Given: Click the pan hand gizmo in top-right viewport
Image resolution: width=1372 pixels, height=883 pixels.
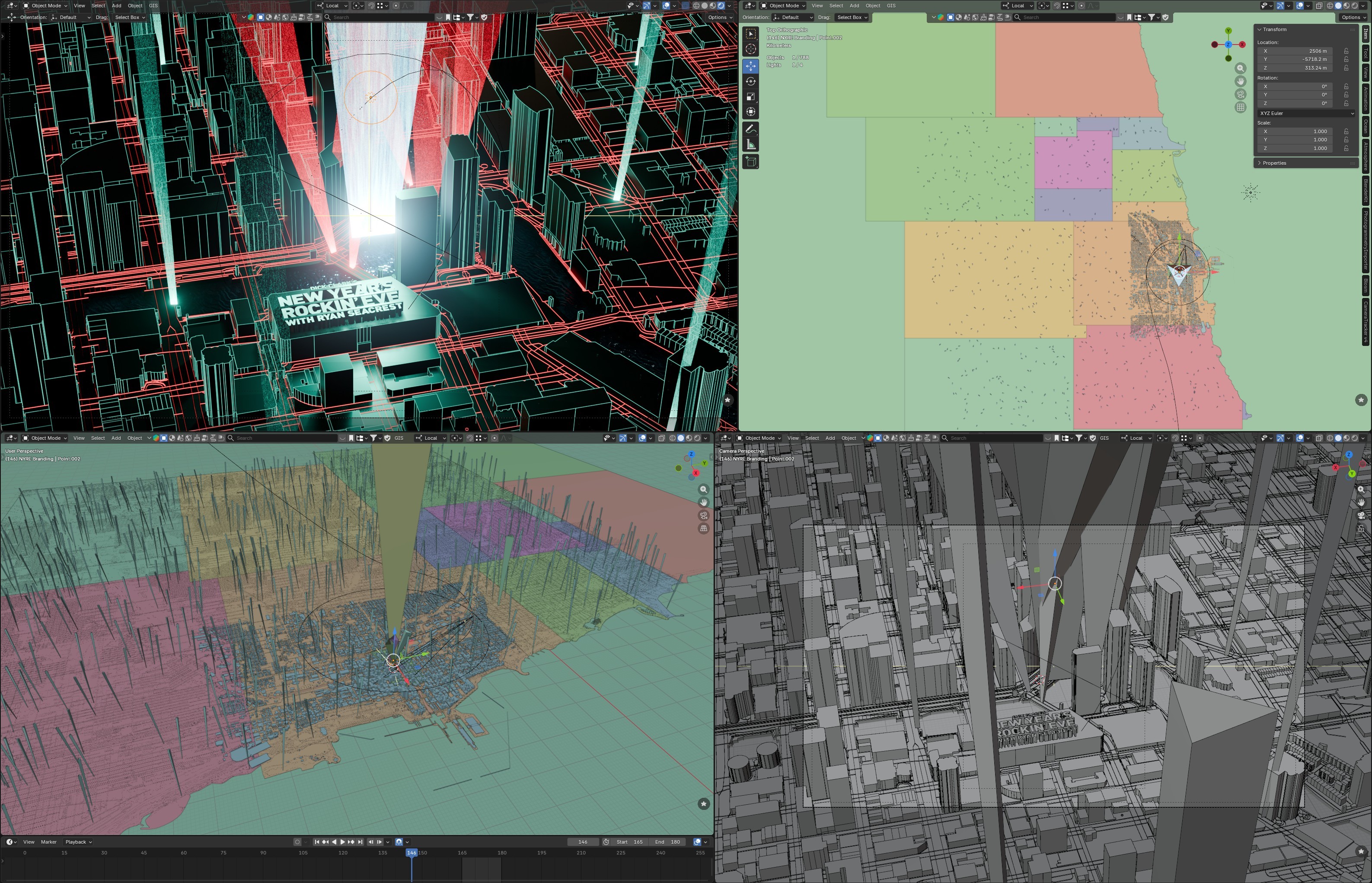Looking at the screenshot, I should pos(1240,81).
